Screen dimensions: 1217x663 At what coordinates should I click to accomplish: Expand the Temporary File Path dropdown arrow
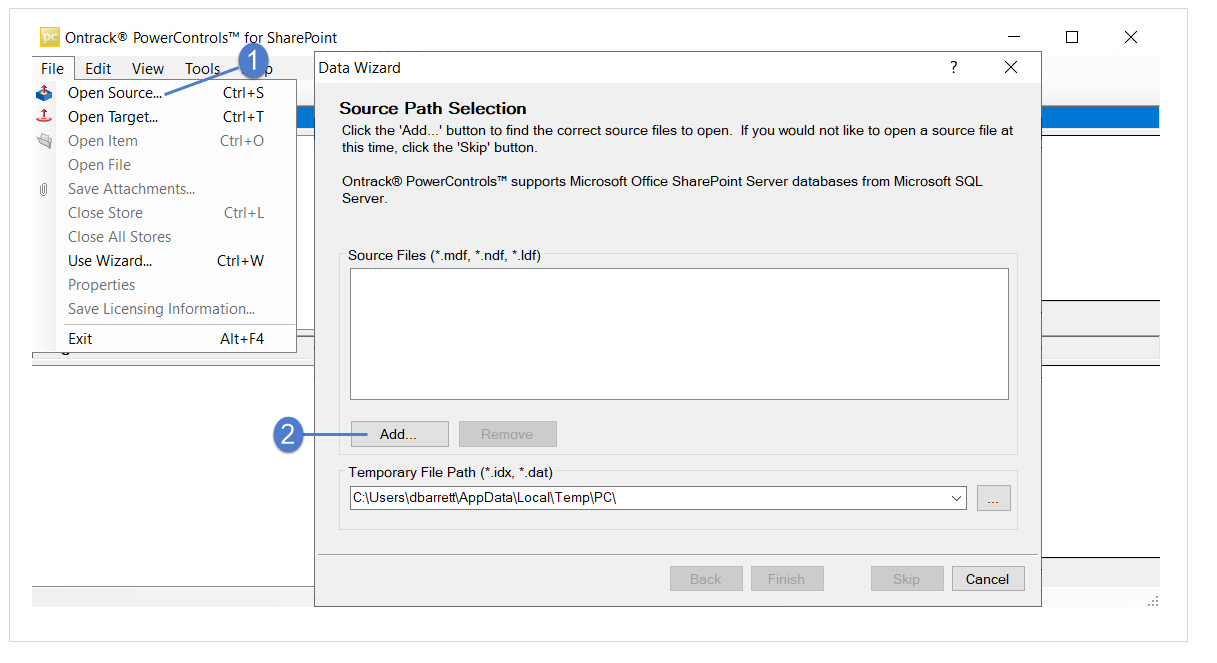[x=957, y=497]
